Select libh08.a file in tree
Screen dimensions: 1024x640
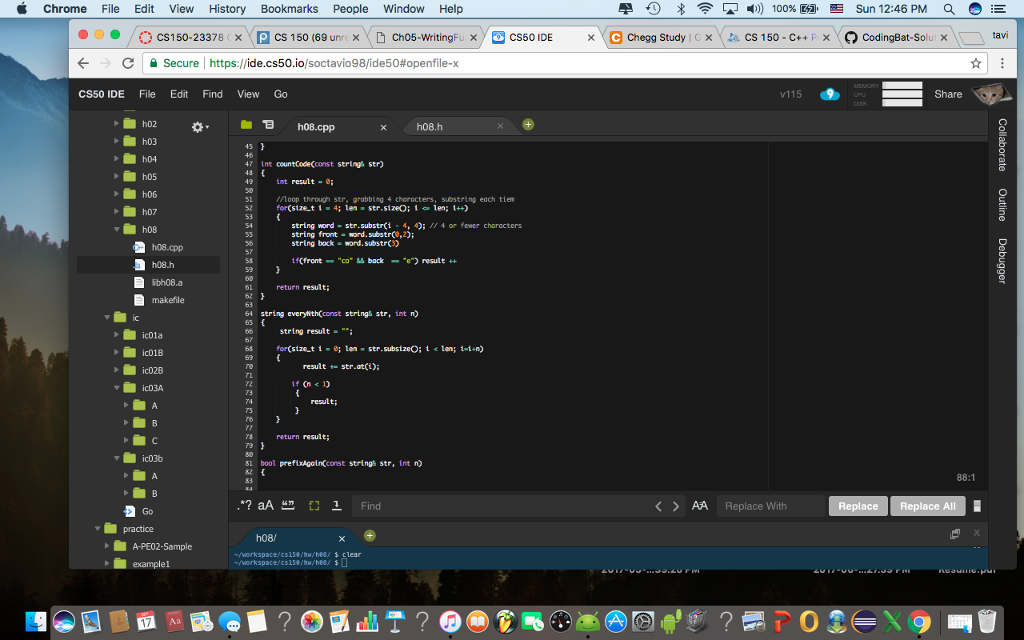tap(167, 282)
